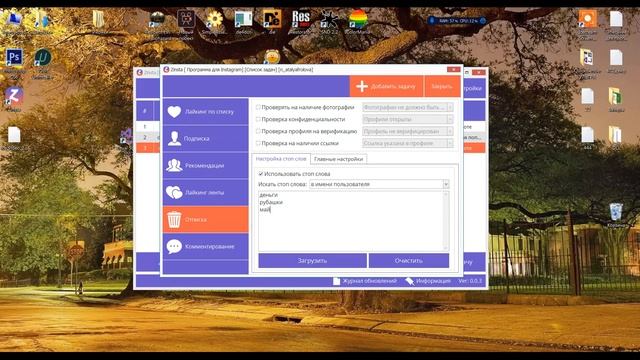Enable Проверка на наличии ссылки checkbox

click(x=258, y=143)
